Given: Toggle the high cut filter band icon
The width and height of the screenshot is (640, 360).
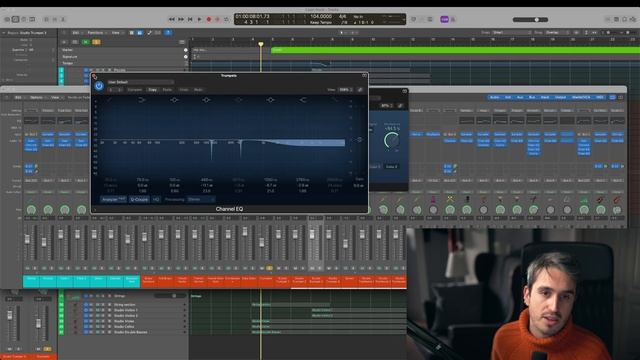Looking at the screenshot, I should coord(335,100).
